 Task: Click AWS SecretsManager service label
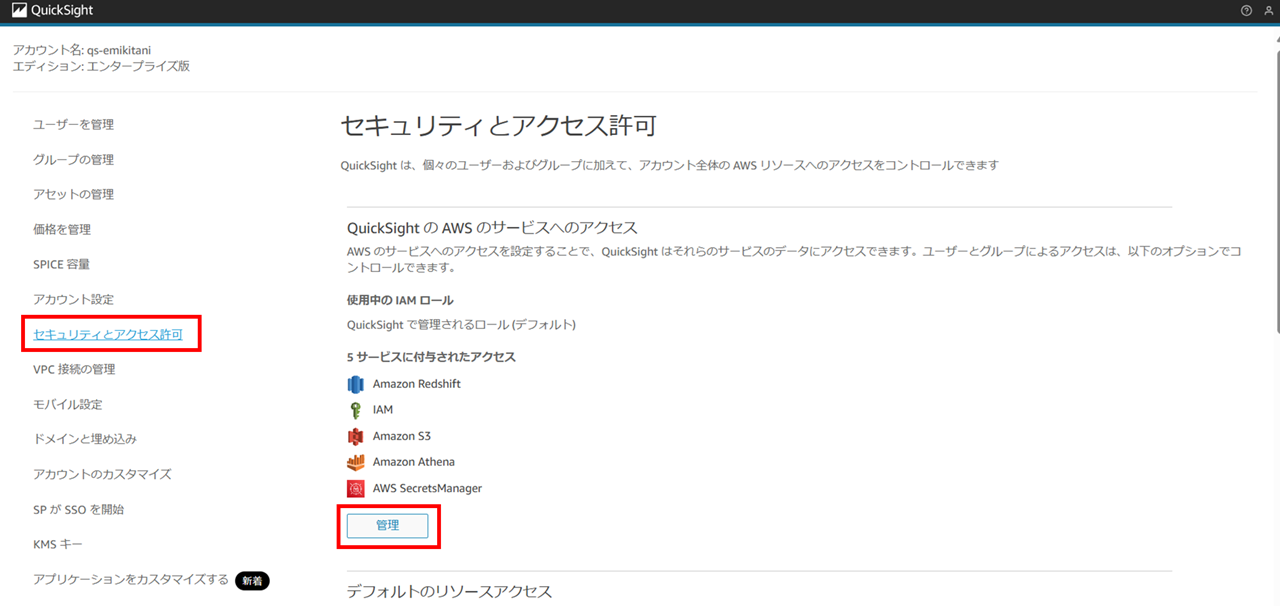[427, 488]
